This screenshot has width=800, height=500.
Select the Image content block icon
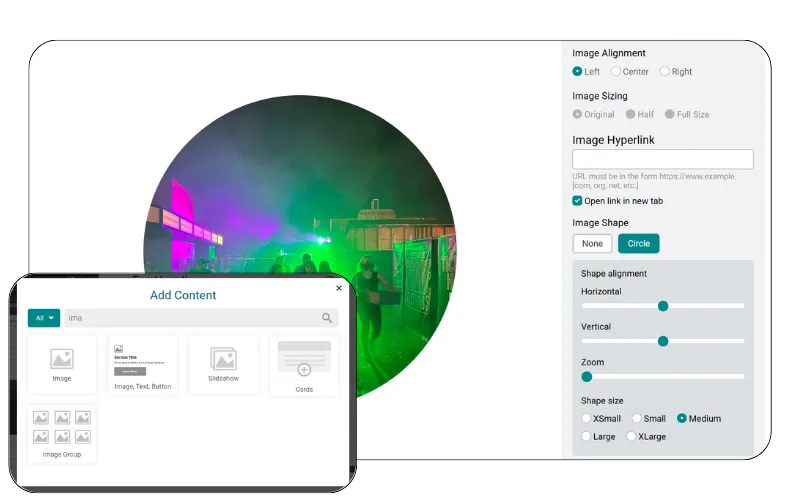[x=62, y=359]
